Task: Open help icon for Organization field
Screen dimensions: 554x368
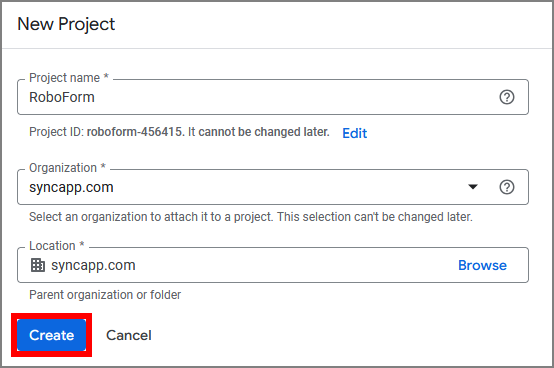Action: coord(507,187)
